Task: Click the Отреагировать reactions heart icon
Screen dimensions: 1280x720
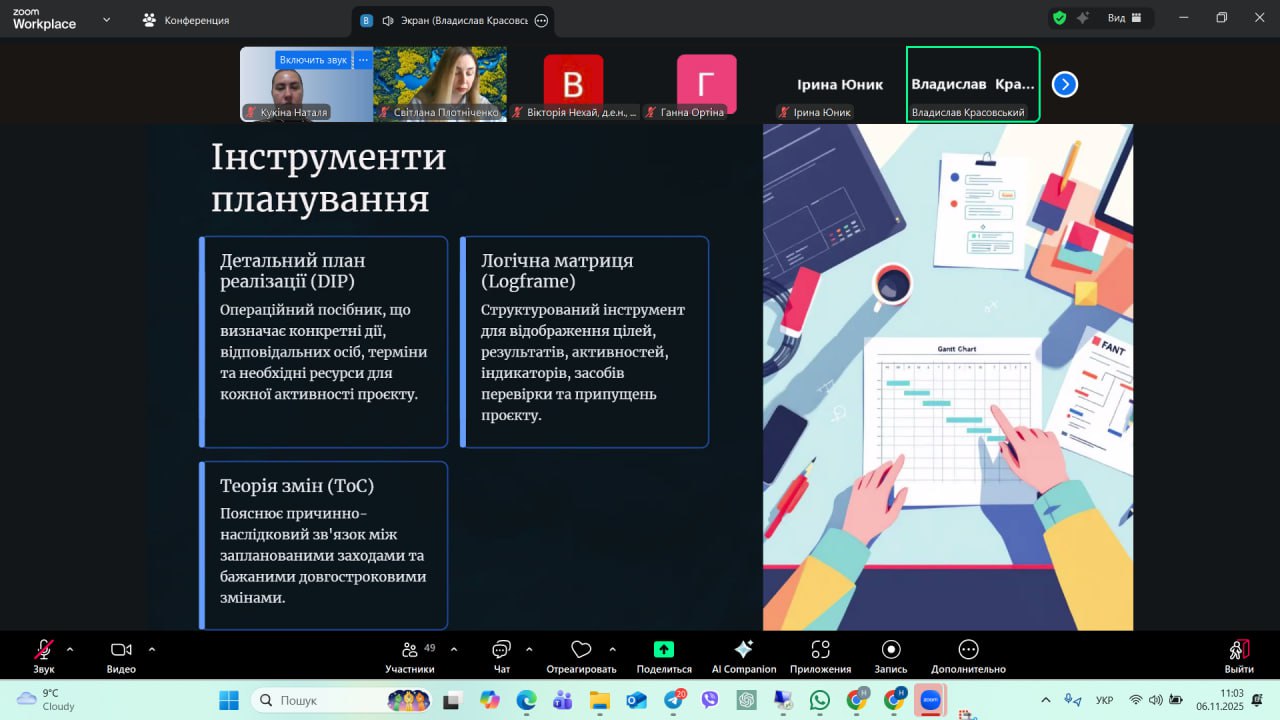Action: point(581,651)
